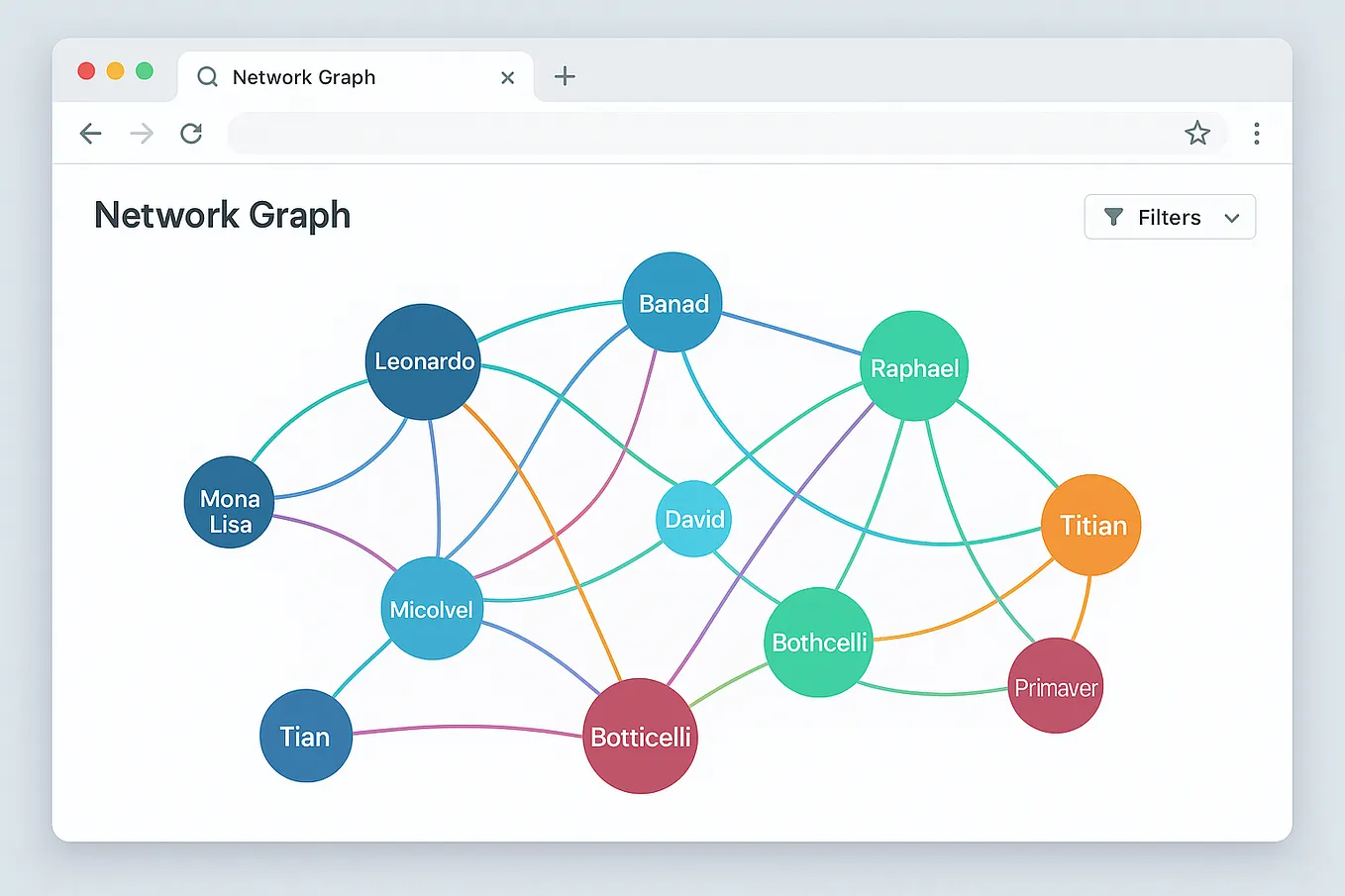The image size is (1345, 896).
Task: Open the browser three-dot menu
Action: coord(1256,133)
